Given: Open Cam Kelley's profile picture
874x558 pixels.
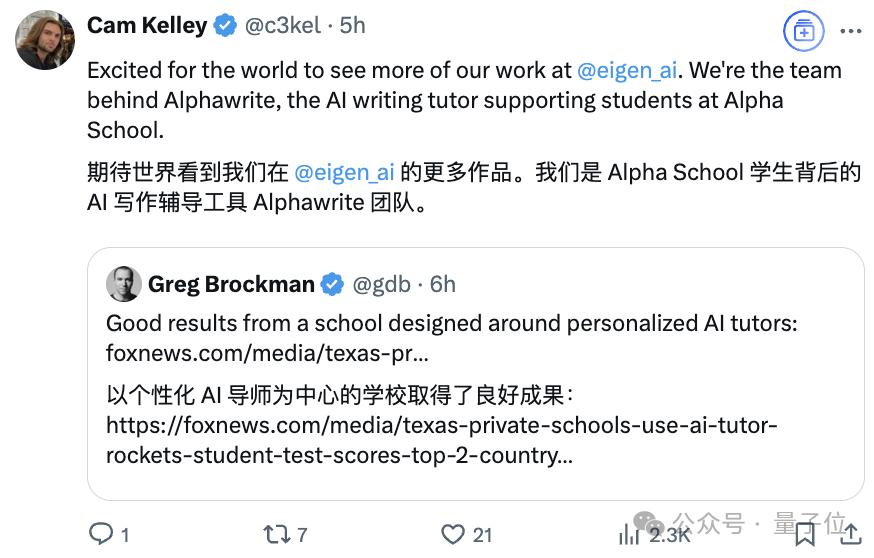Looking at the screenshot, I should pyautogui.click(x=45, y=40).
